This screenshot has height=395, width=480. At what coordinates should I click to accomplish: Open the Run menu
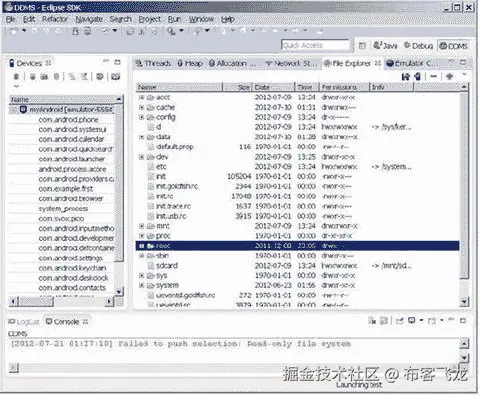pyautogui.click(x=174, y=19)
